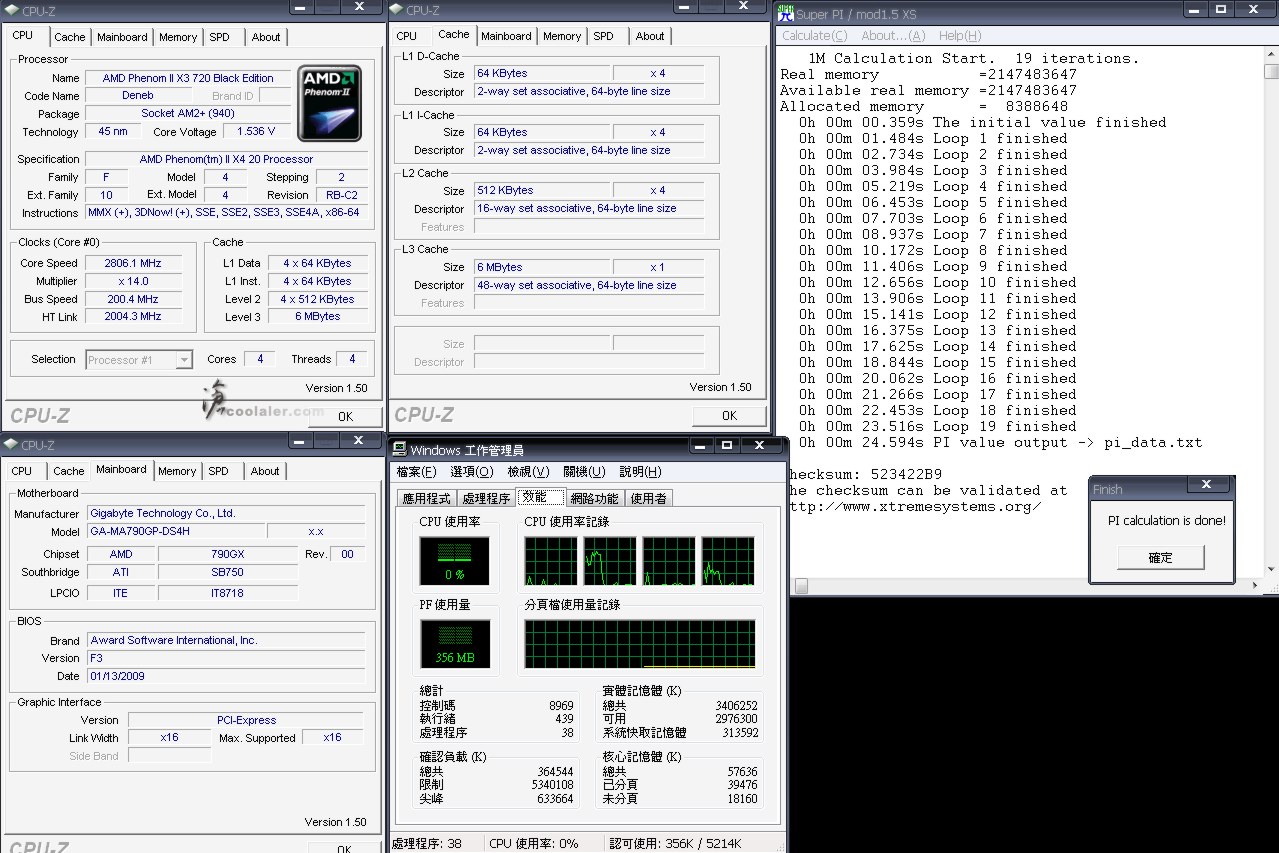The image size is (1279, 853).
Task: Switch to the 使用者 tab in Task Manager
Action: click(648, 498)
